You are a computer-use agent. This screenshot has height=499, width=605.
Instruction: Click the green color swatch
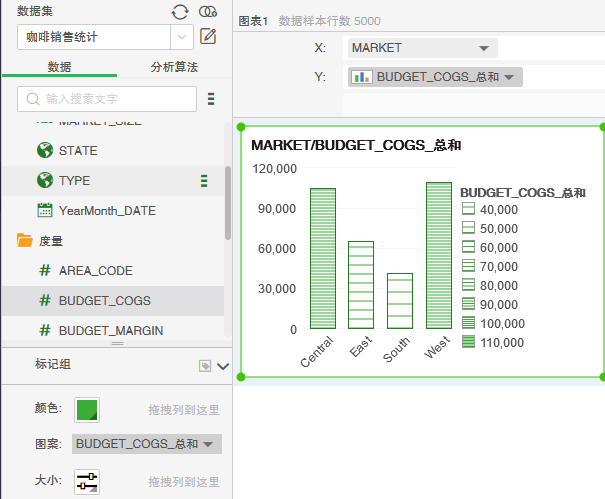click(87, 410)
